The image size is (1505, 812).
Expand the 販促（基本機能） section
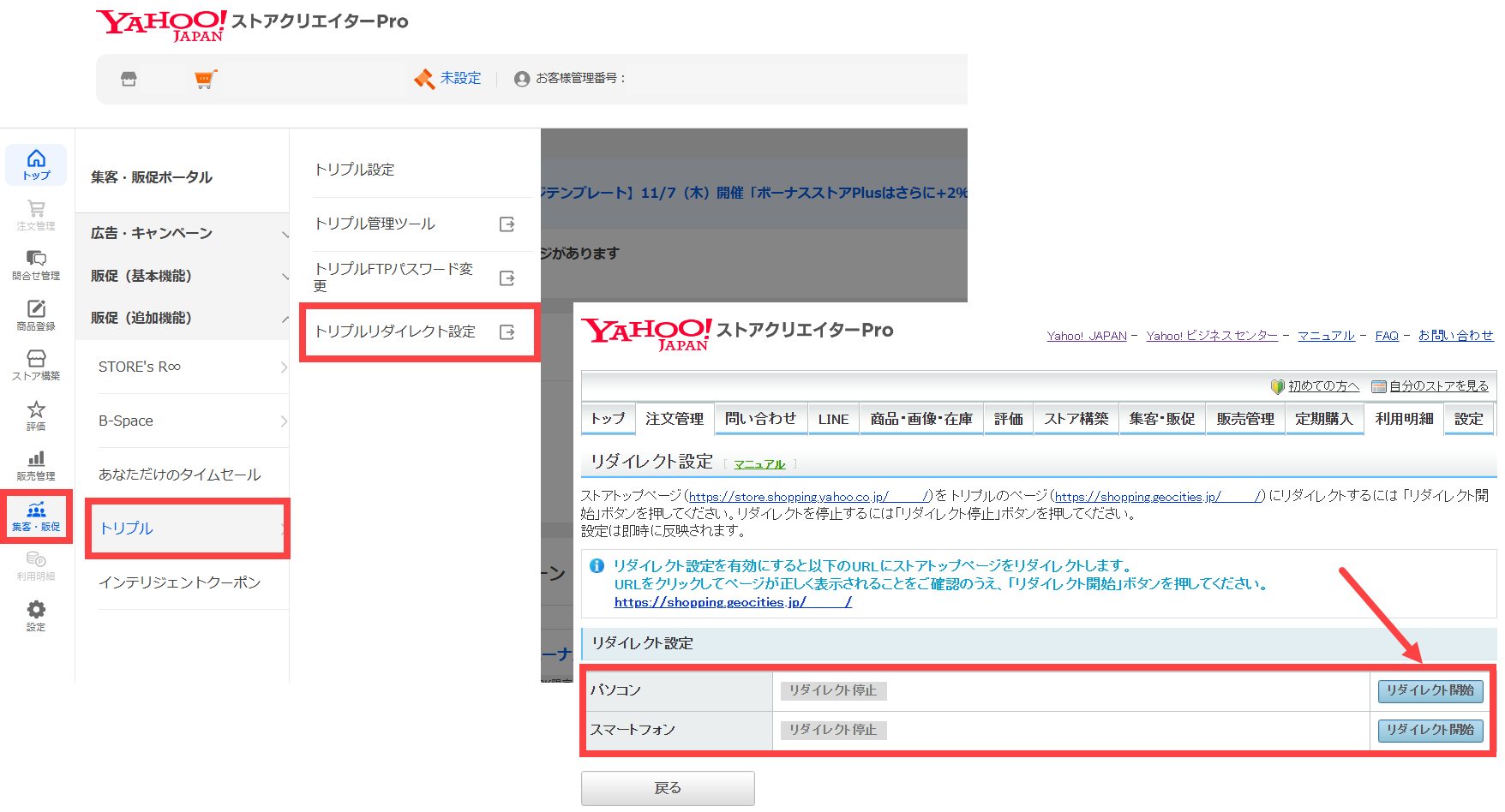(x=182, y=276)
